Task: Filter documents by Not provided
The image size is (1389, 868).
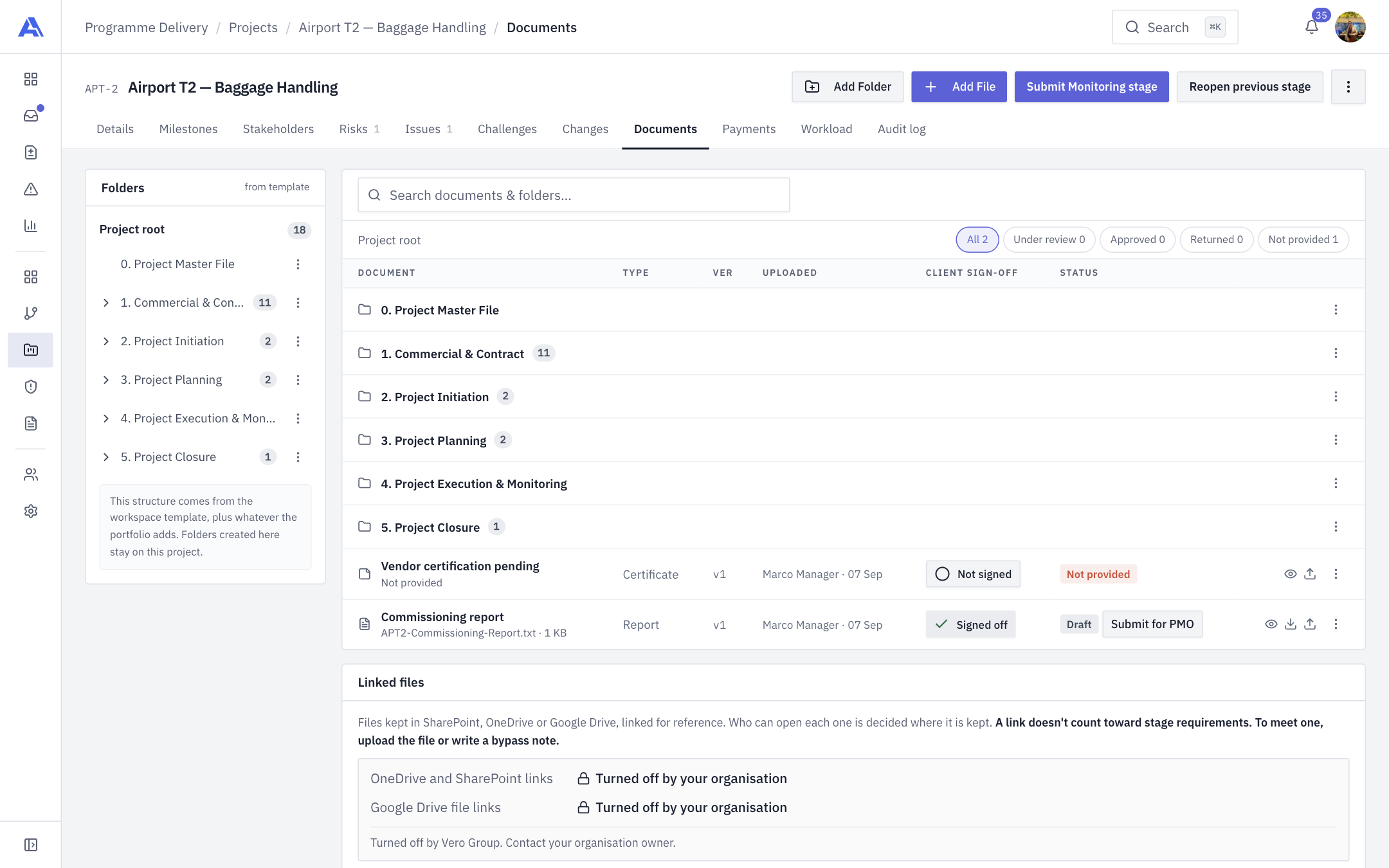Action: pos(1303,240)
